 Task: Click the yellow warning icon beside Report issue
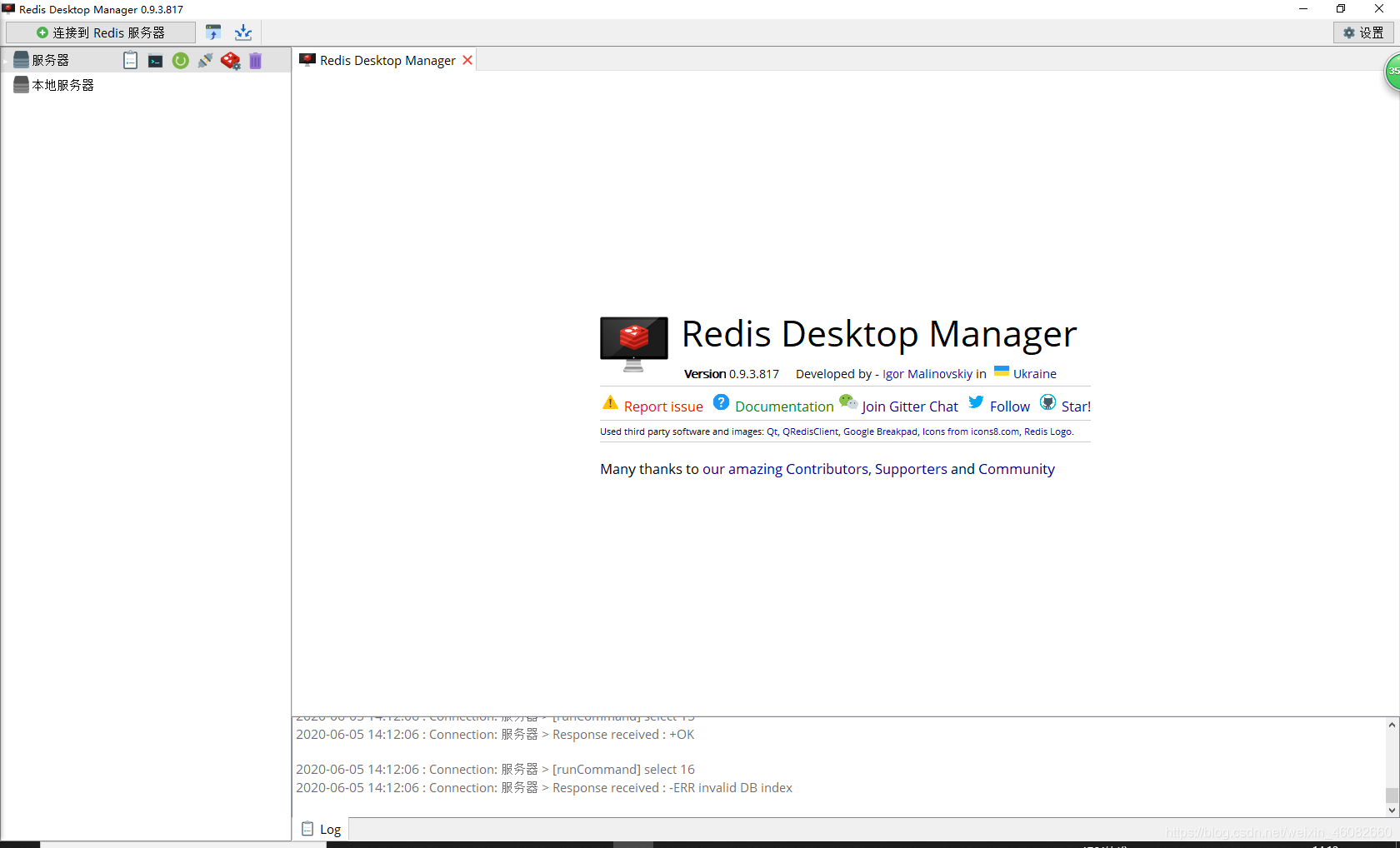point(610,403)
